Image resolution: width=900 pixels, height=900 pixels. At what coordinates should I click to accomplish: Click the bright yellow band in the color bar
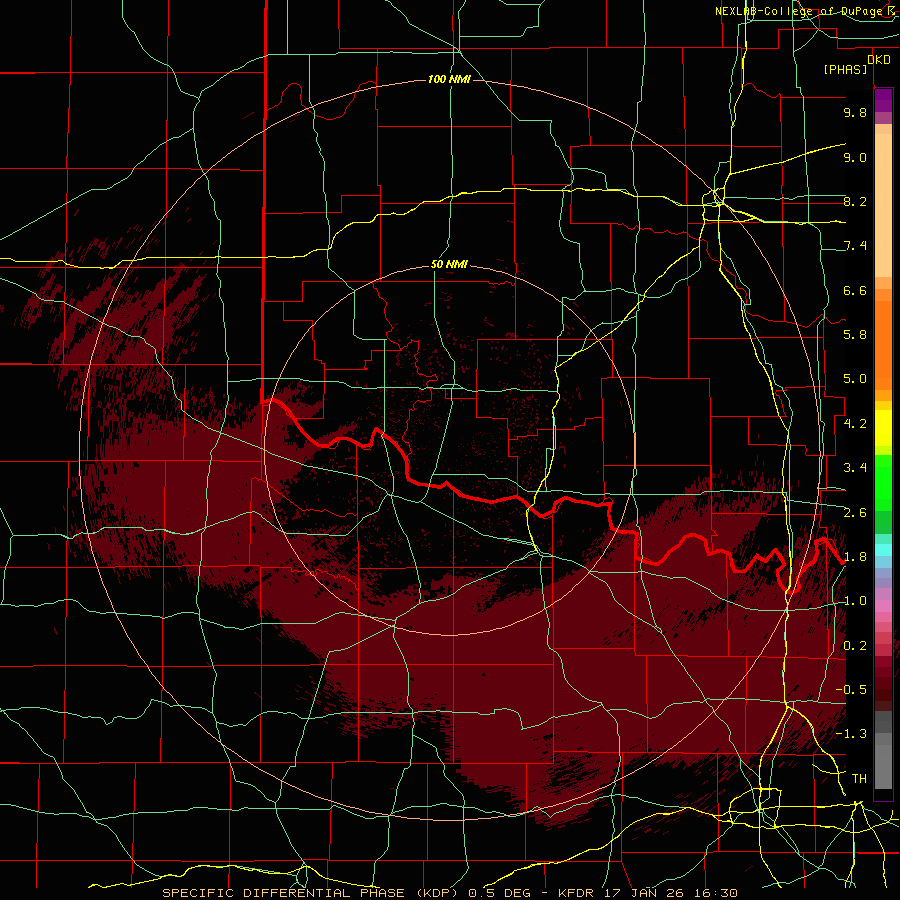[883, 428]
